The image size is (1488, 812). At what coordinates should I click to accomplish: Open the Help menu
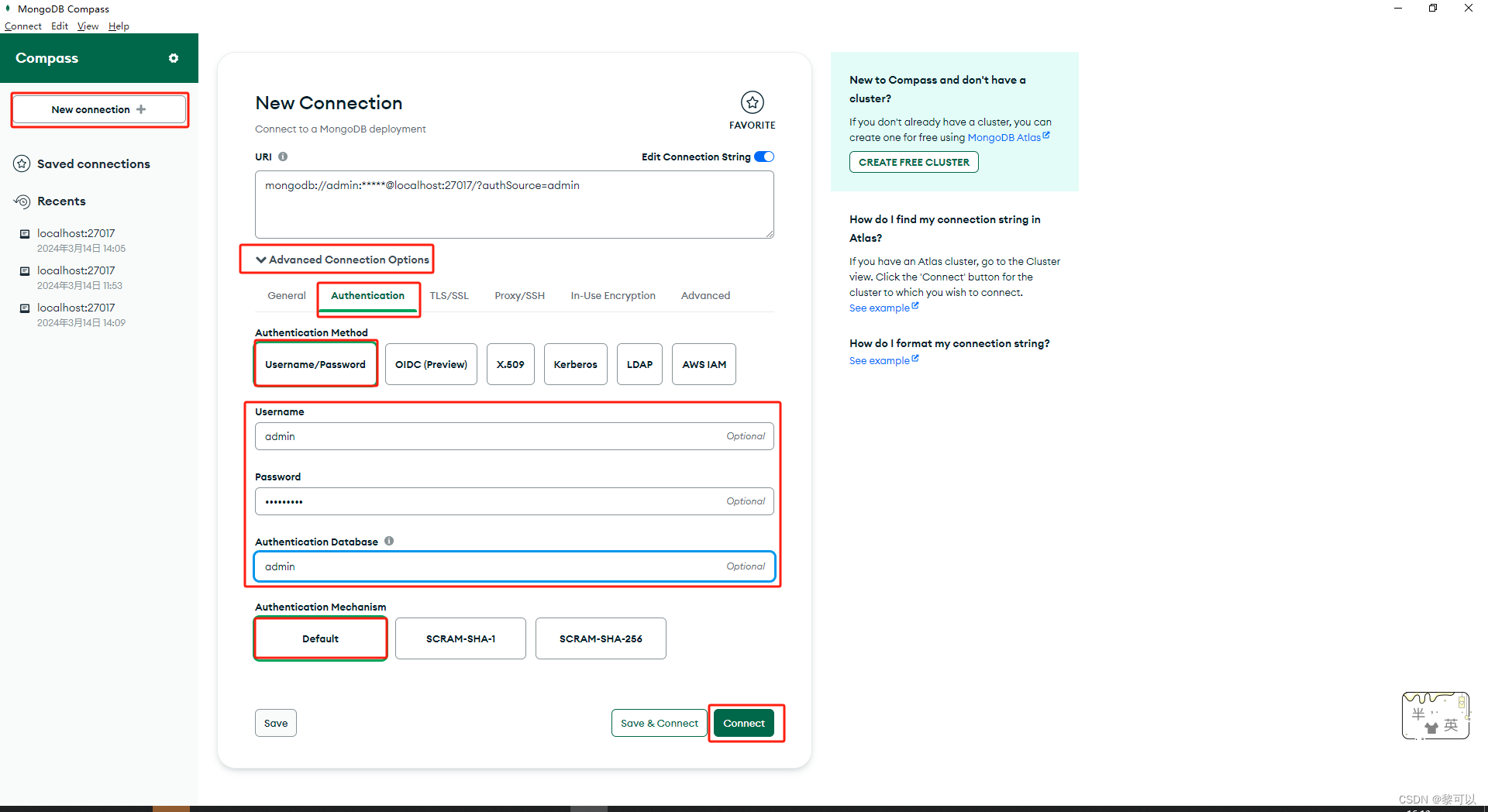click(x=119, y=26)
